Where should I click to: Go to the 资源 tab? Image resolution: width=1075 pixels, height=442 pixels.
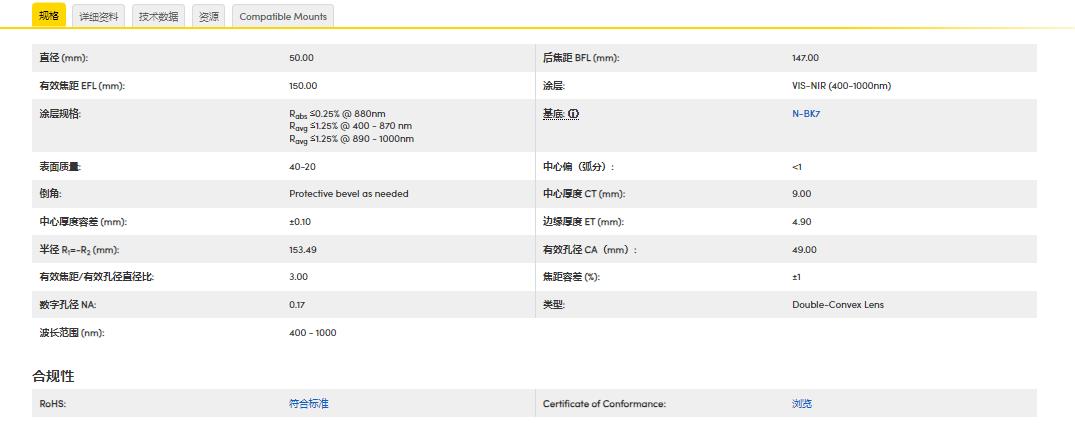click(x=208, y=16)
